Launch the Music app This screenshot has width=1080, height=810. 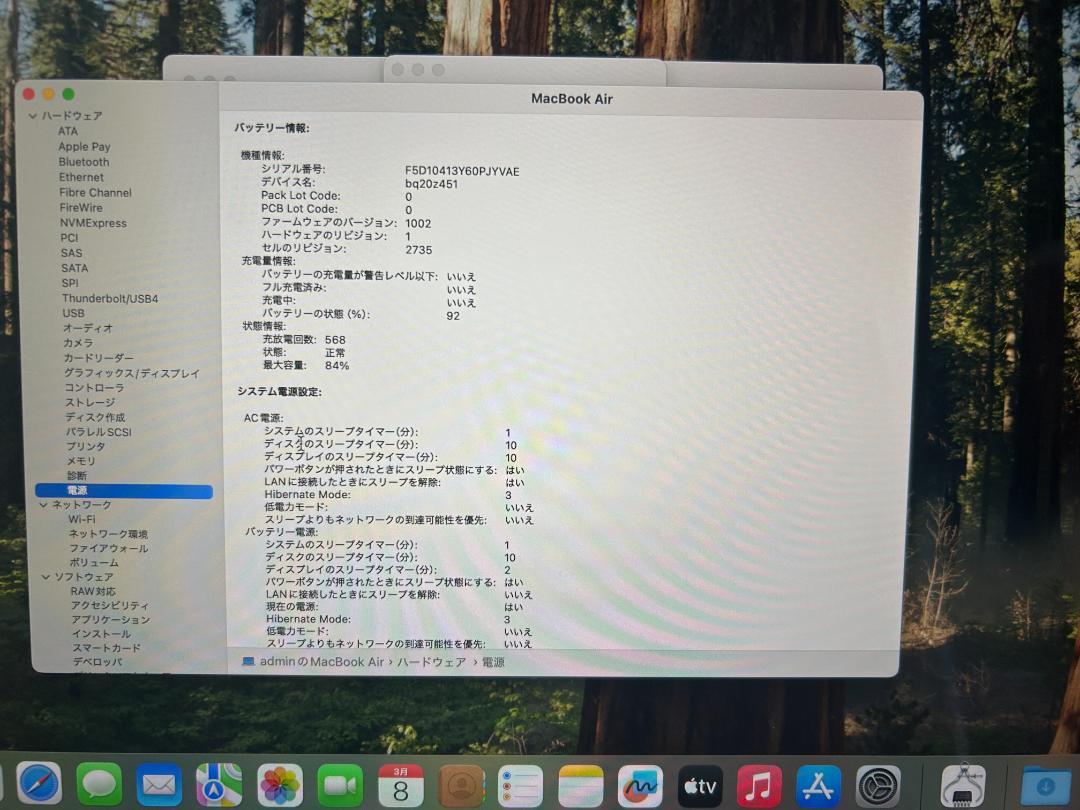pyautogui.click(x=759, y=786)
